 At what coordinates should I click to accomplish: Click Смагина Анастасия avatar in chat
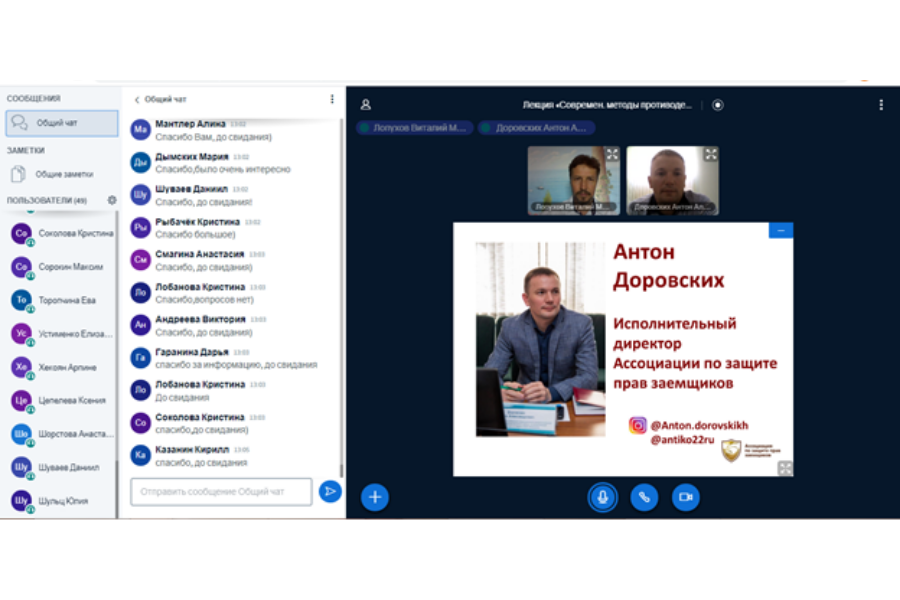[x=141, y=260]
